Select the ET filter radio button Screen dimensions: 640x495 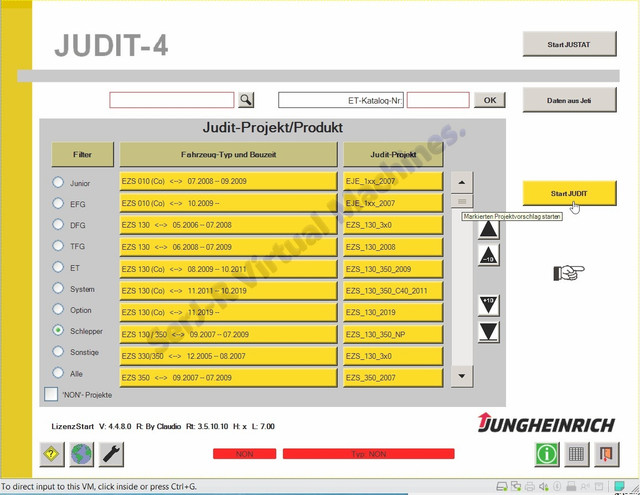click(x=58, y=267)
